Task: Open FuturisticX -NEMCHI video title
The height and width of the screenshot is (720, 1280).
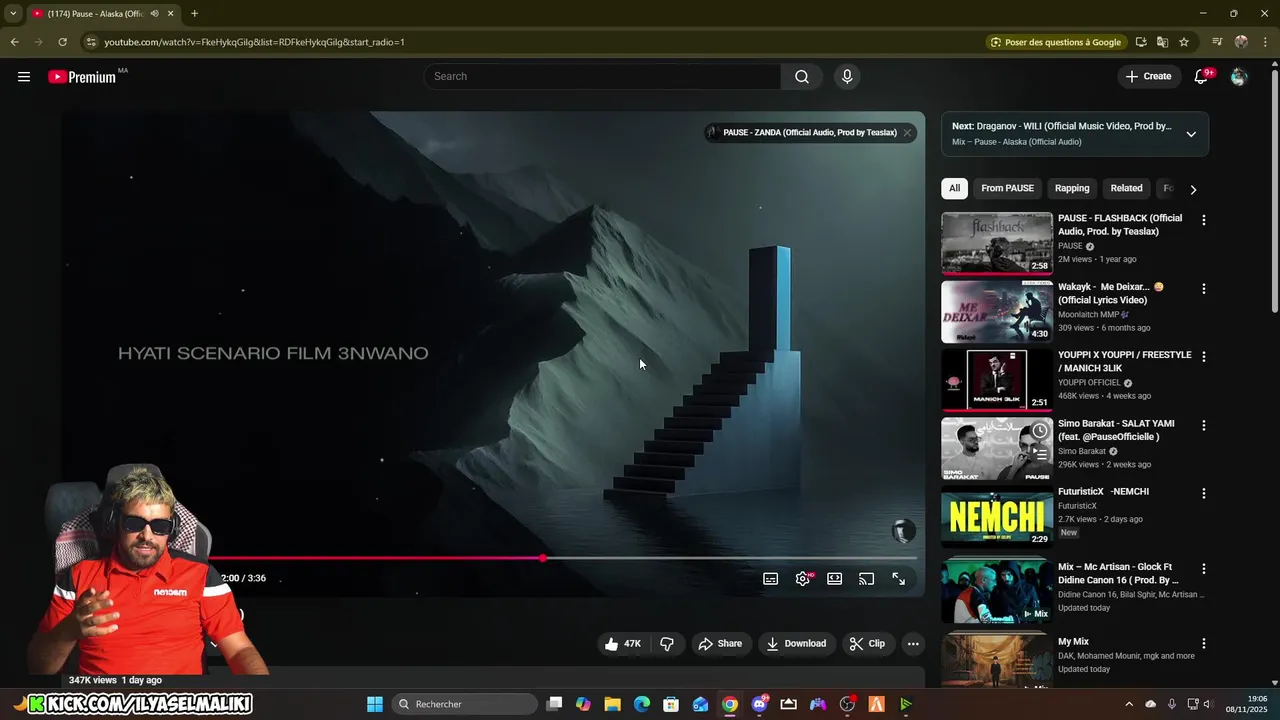Action: (x=1103, y=492)
